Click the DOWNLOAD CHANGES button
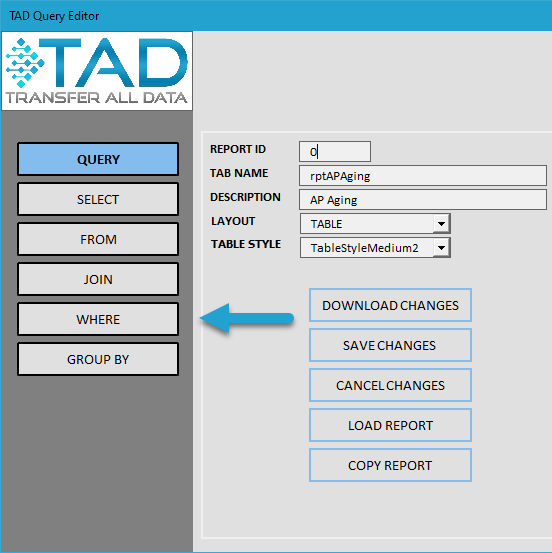 click(x=390, y=305)
